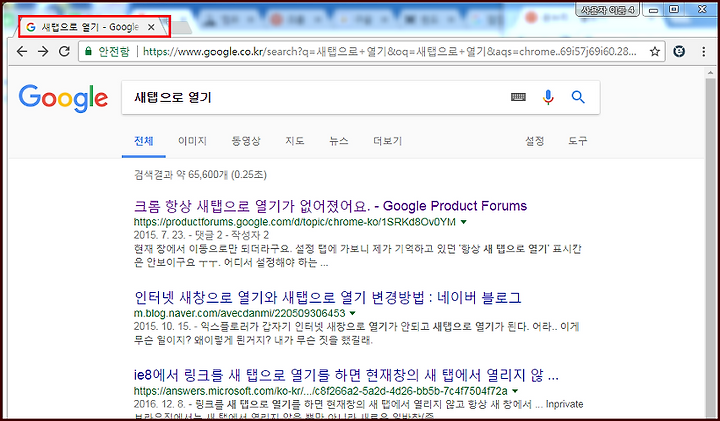
Task: Click the m.blog.naver.com/avecdanmi green URL text
Action: click(239, 314)
